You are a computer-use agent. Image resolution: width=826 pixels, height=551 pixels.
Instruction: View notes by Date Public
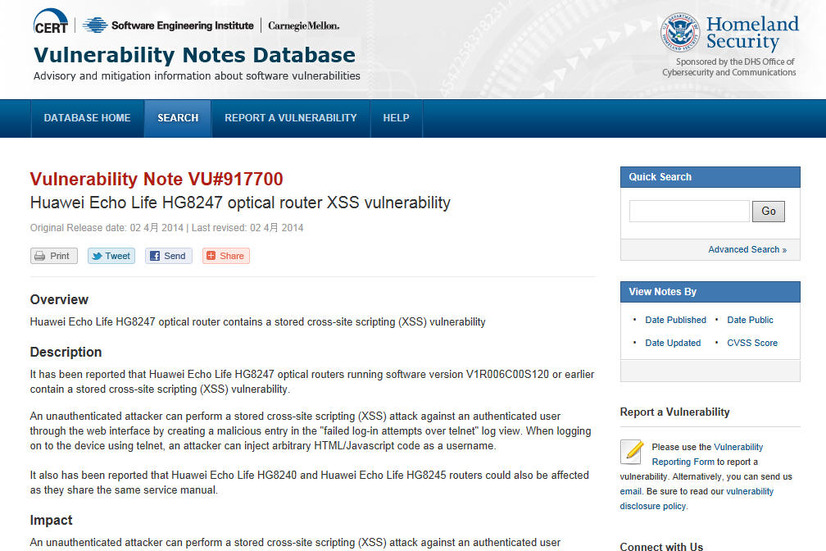[x=750, y=320]
